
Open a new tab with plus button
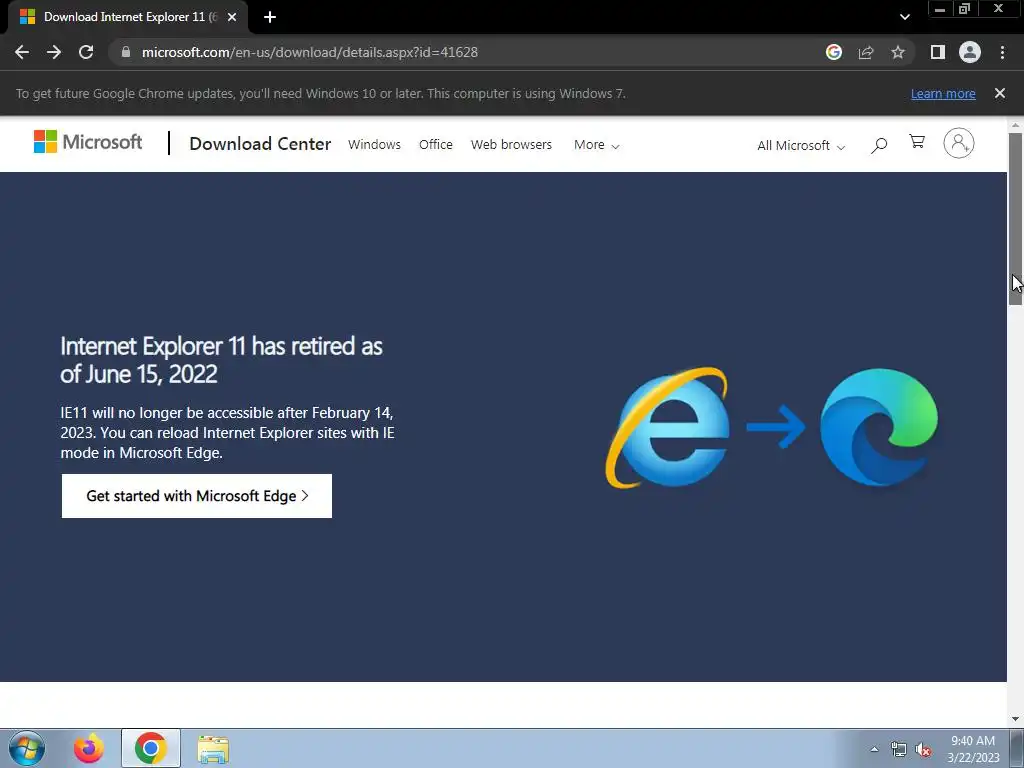click(x=270, y=17)
